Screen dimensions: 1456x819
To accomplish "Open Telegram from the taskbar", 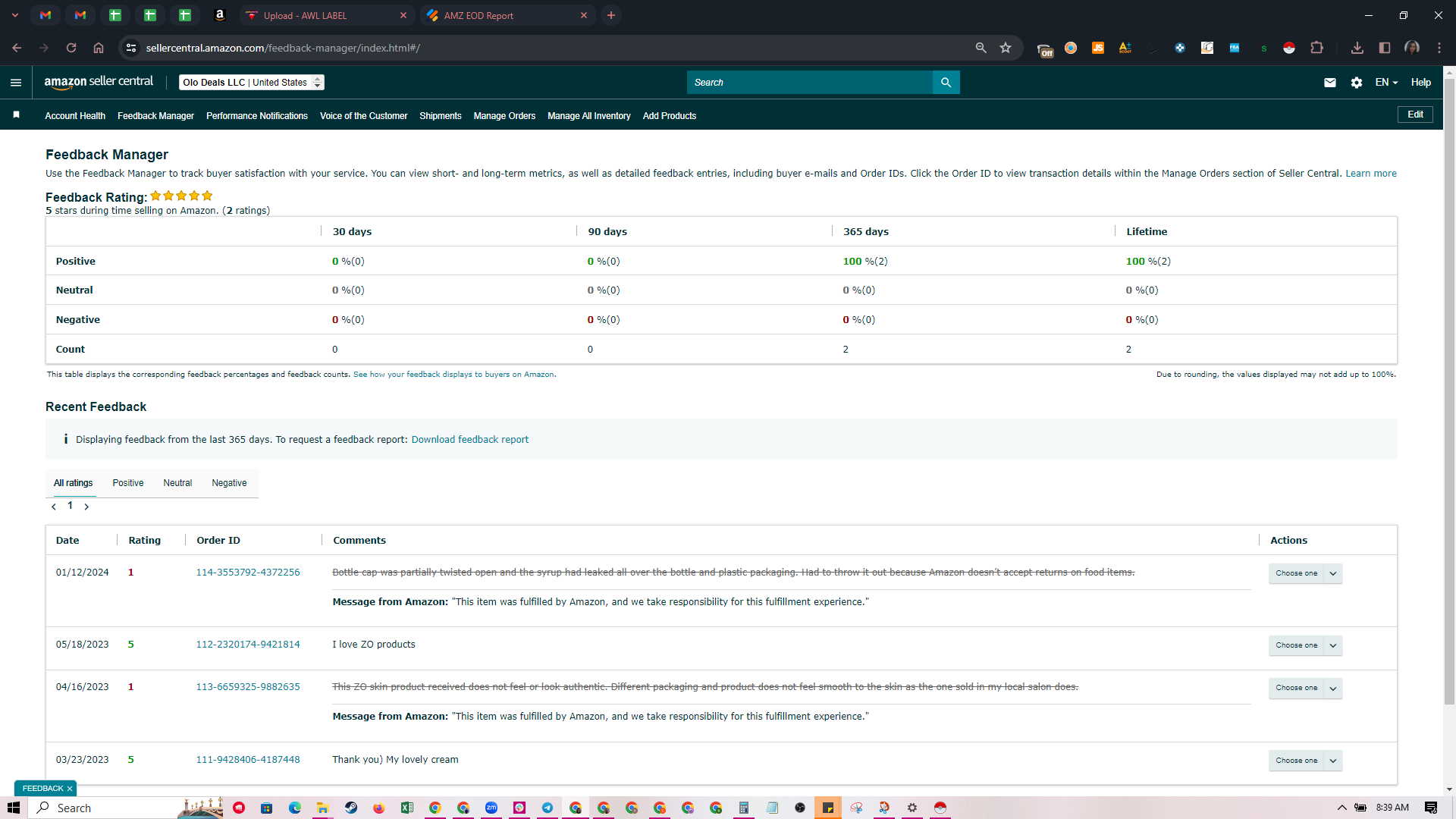I will (548, 808).
